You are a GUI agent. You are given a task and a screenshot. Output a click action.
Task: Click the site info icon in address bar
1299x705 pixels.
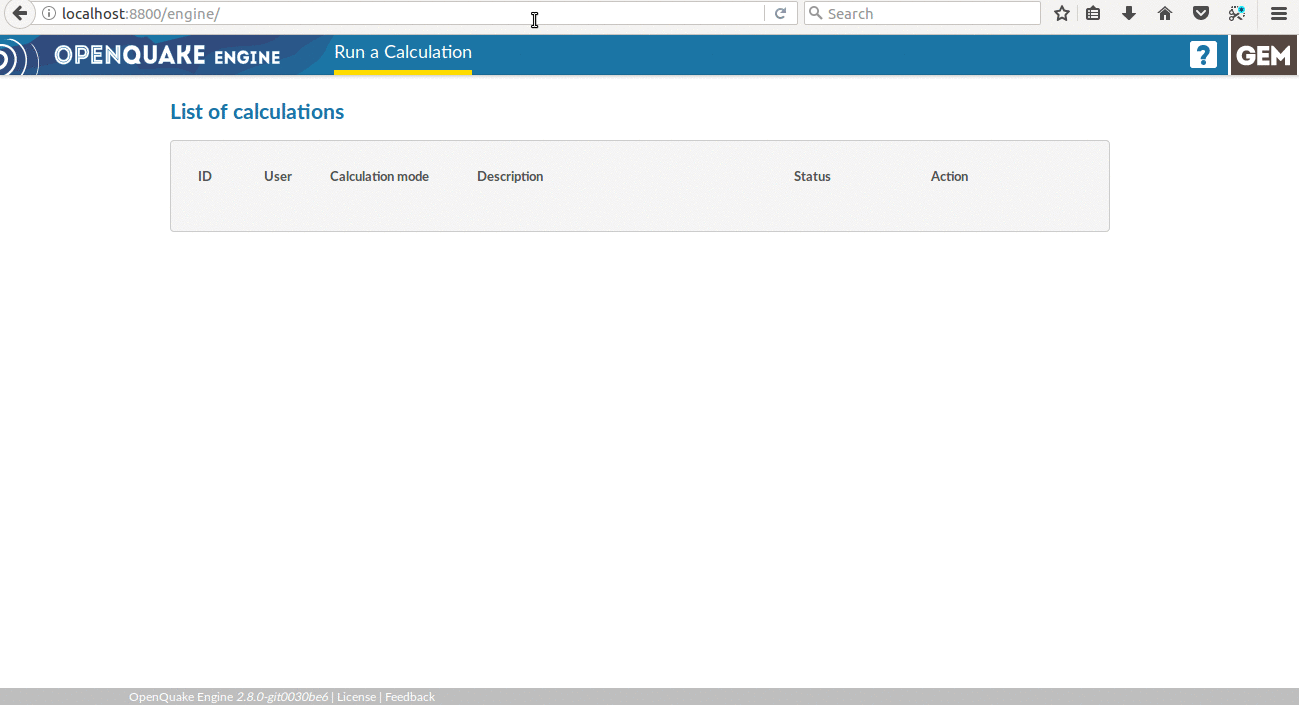pyautogui.click(x=49, y=14)
